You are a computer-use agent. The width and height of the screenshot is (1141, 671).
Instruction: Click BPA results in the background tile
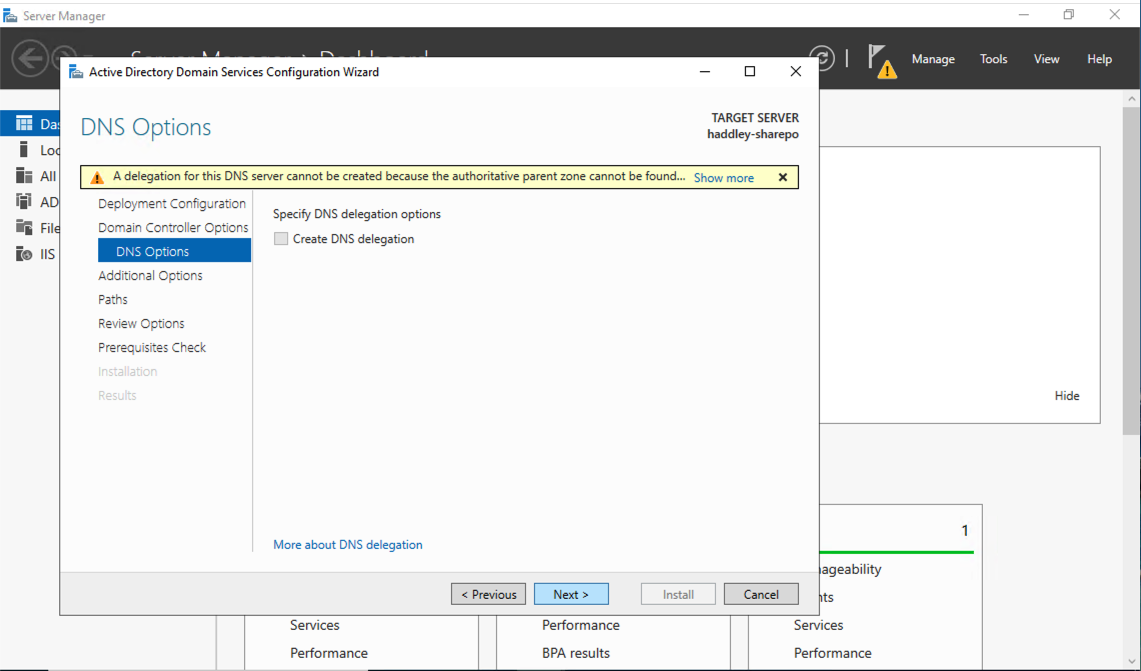click(576, 653)
